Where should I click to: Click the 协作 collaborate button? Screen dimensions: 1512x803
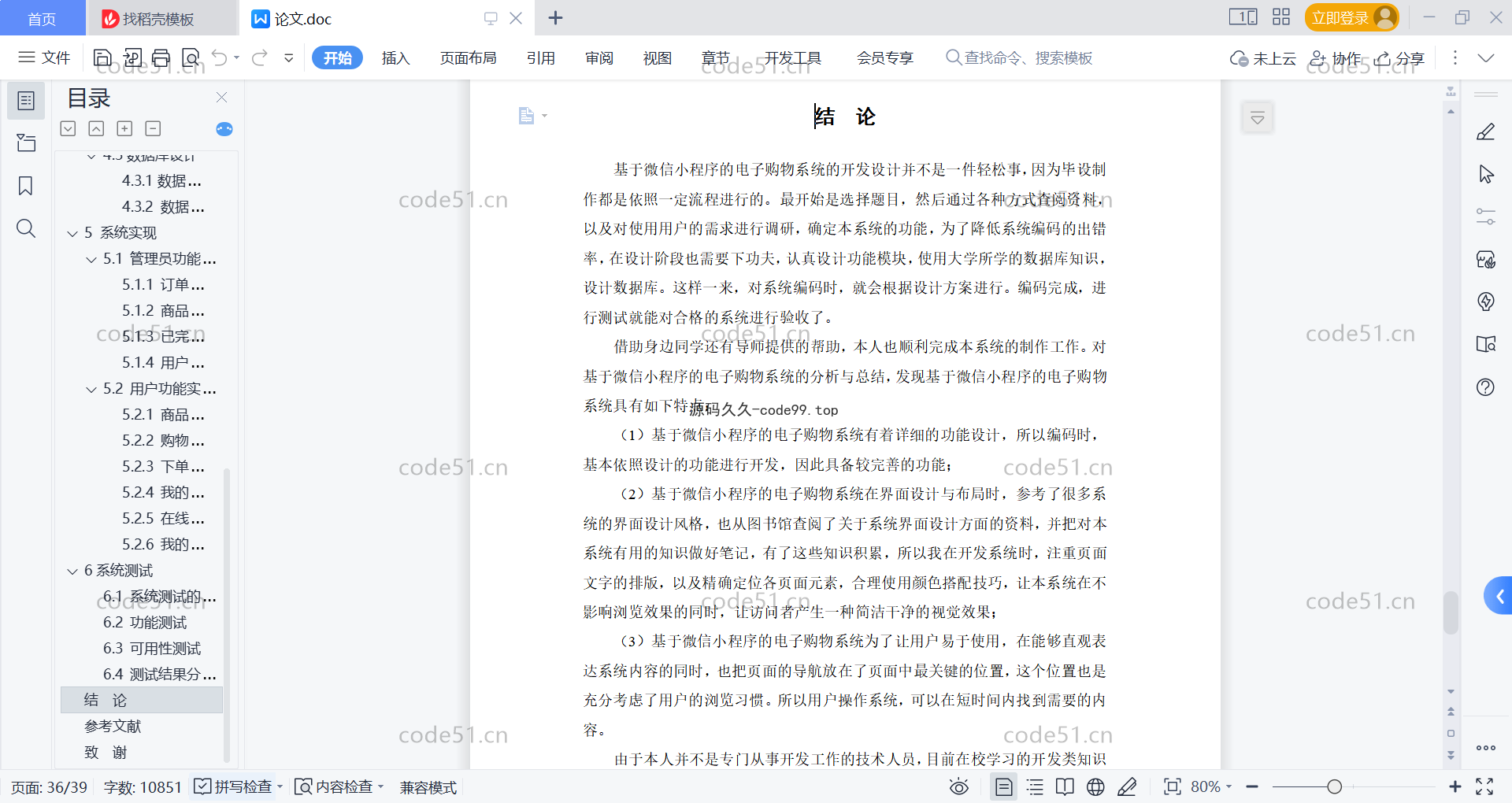[x=1336, y=57]
